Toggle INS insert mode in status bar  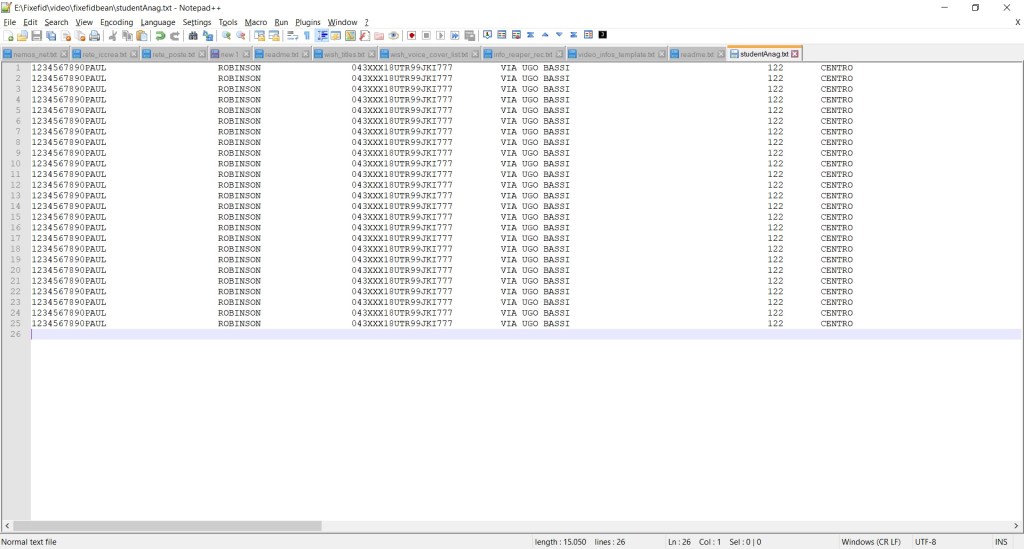coord(1001,542)
